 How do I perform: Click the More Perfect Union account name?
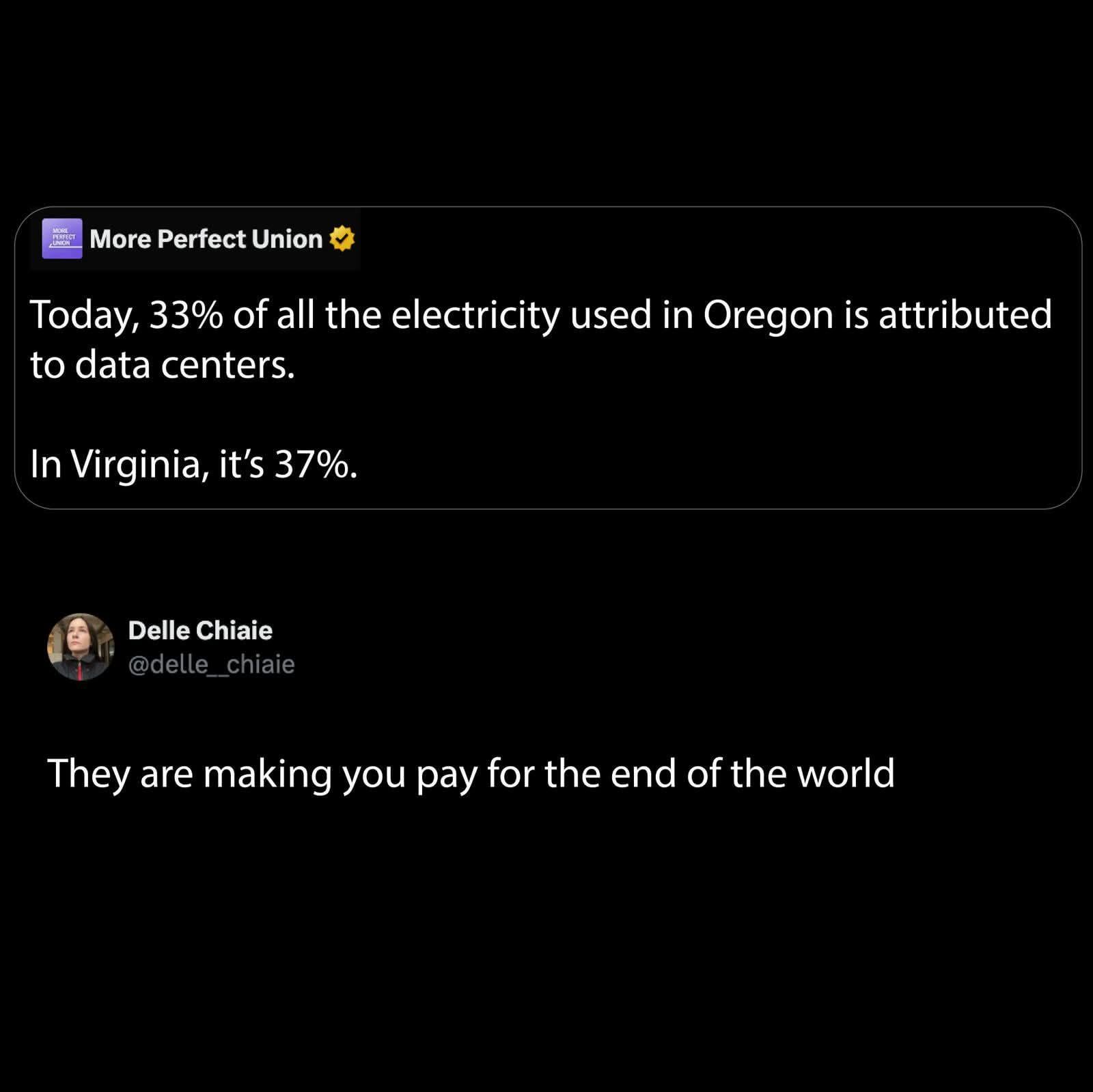click(x=206, y=238)
